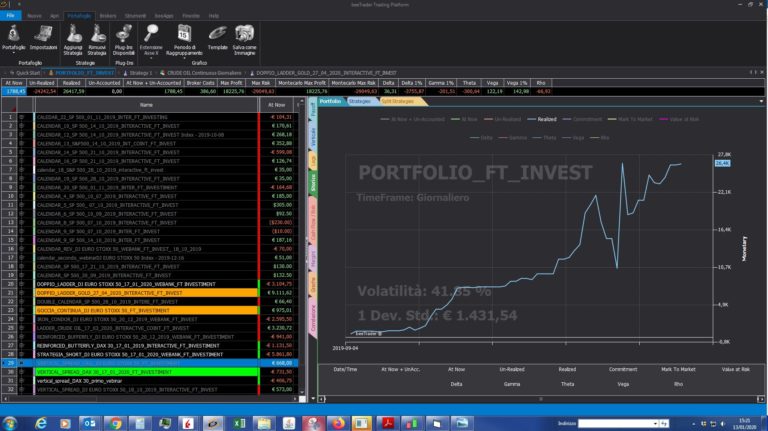Launch Internet Explorer from the taskbar

tap(41, 423)
